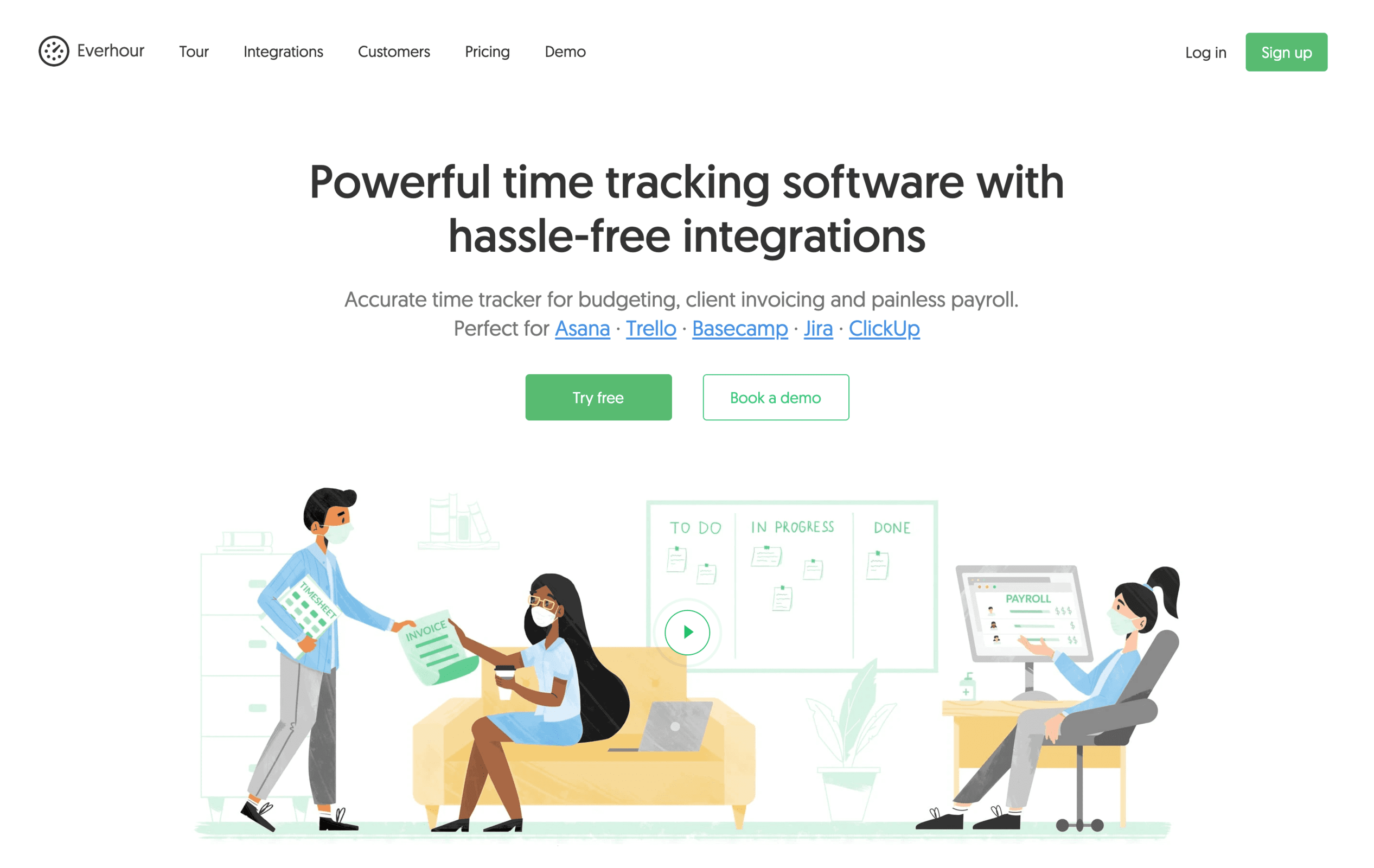Click the Tour navigation tab
The height and width of the screenshot is (868, 1374).
pos(194,52)
